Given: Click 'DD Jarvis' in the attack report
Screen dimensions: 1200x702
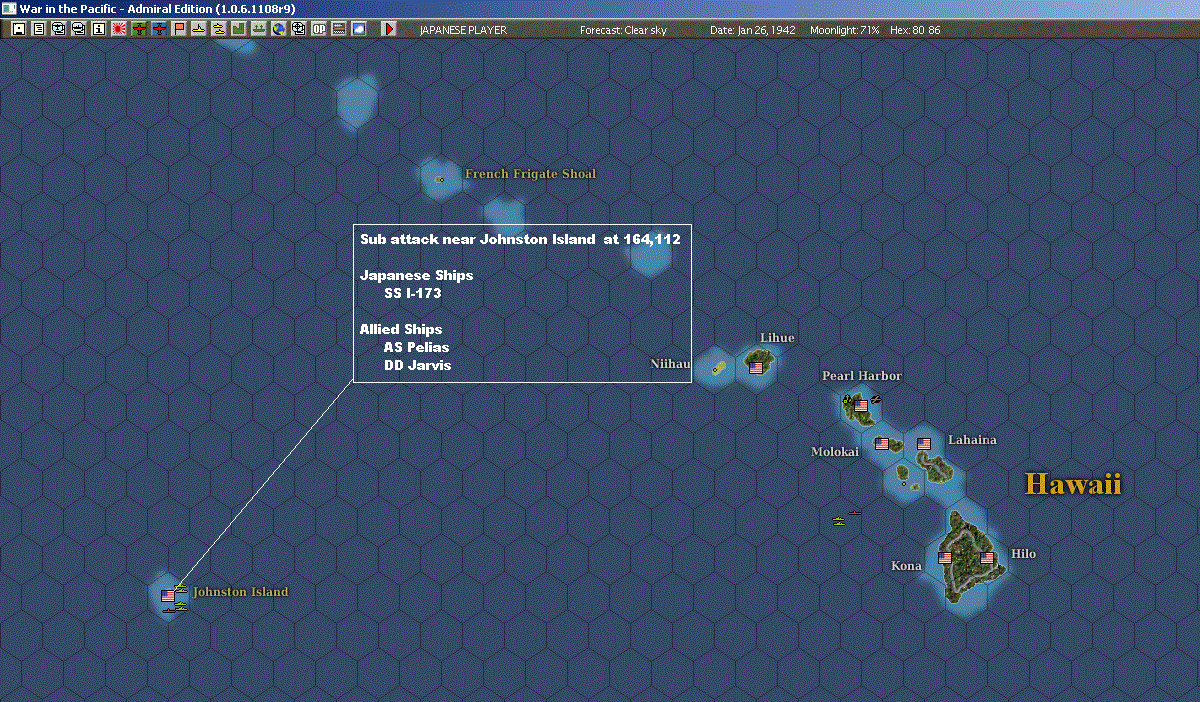Looking at the screenshot, I should click(x=417, y=366).
